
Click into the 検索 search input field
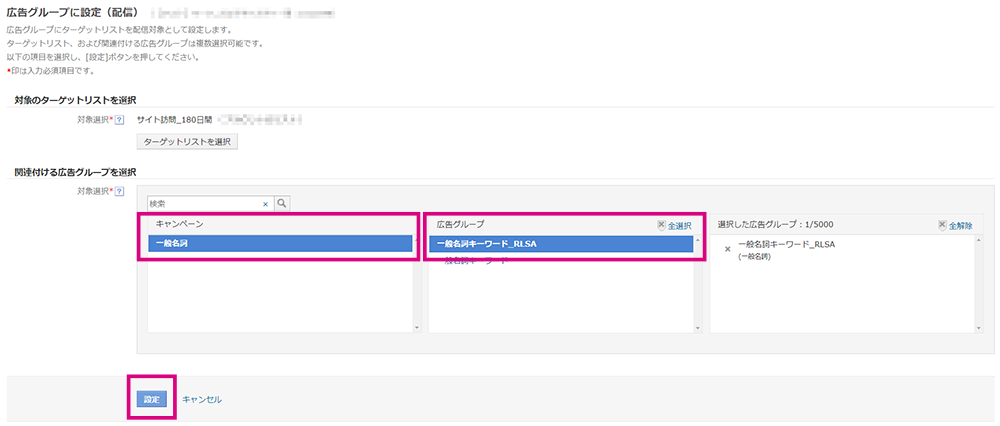click(204, 203)
